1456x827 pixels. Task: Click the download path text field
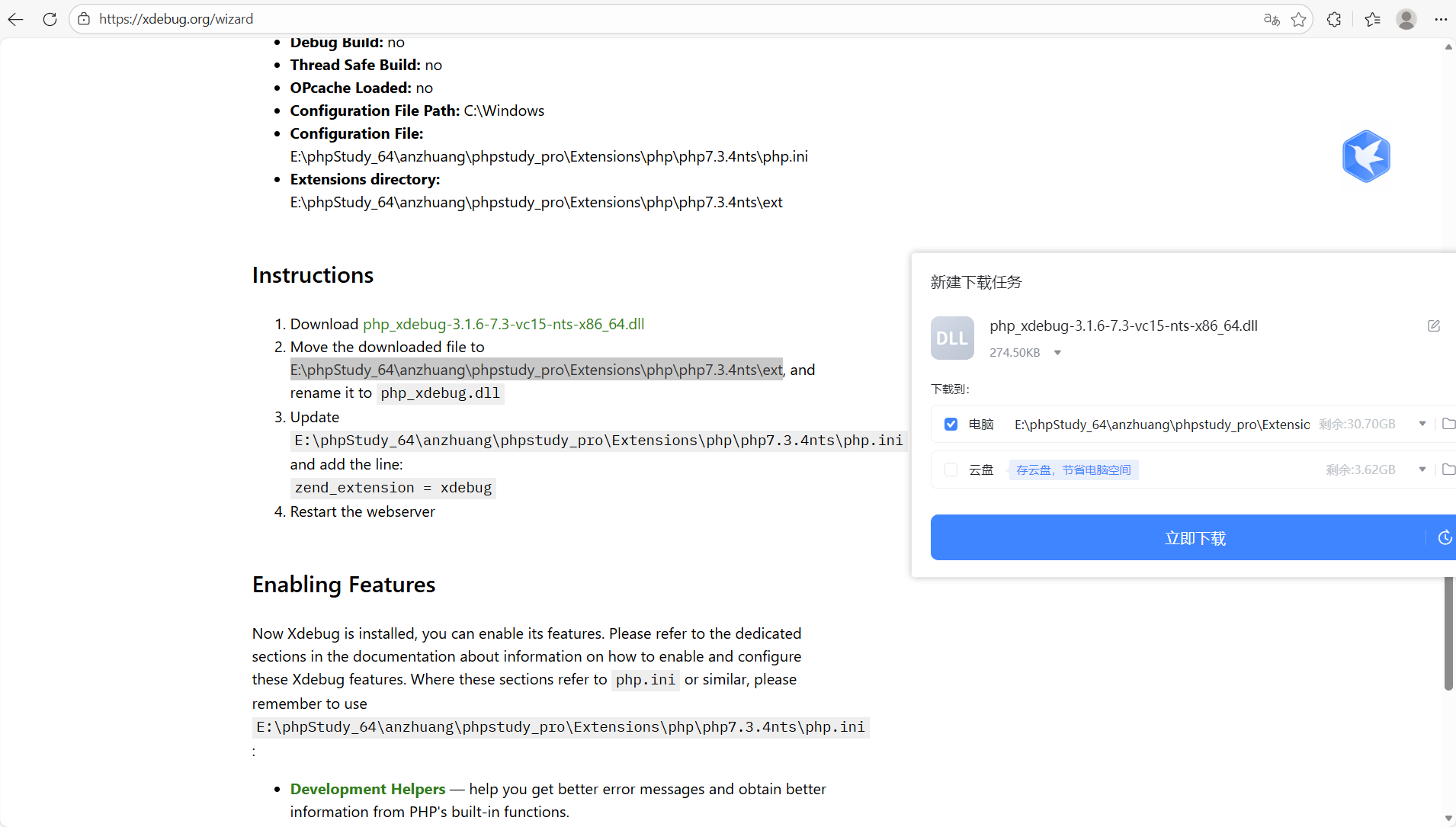tap(1162, 425)
